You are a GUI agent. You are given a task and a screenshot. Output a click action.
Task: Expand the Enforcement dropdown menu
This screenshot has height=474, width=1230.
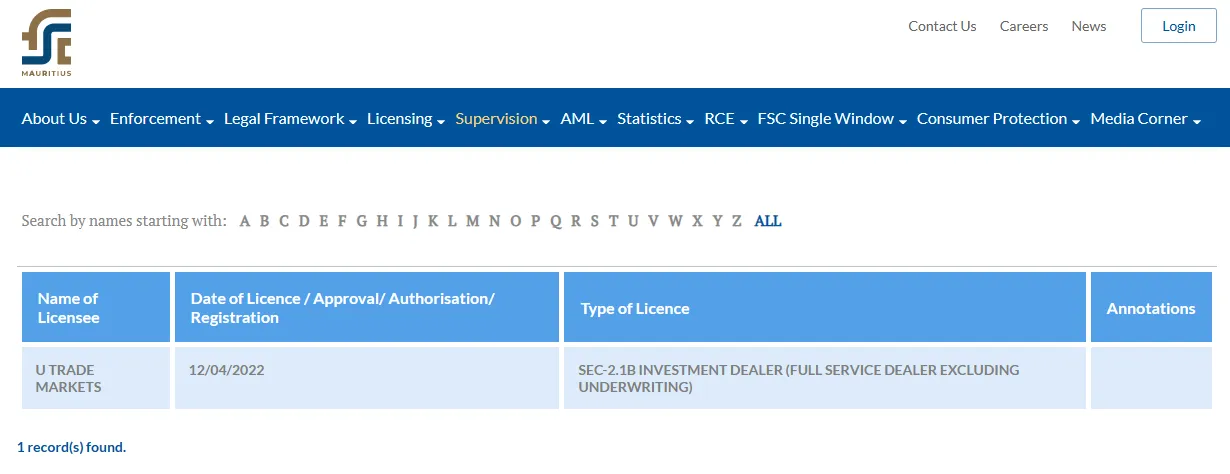[x=162, y=119]
